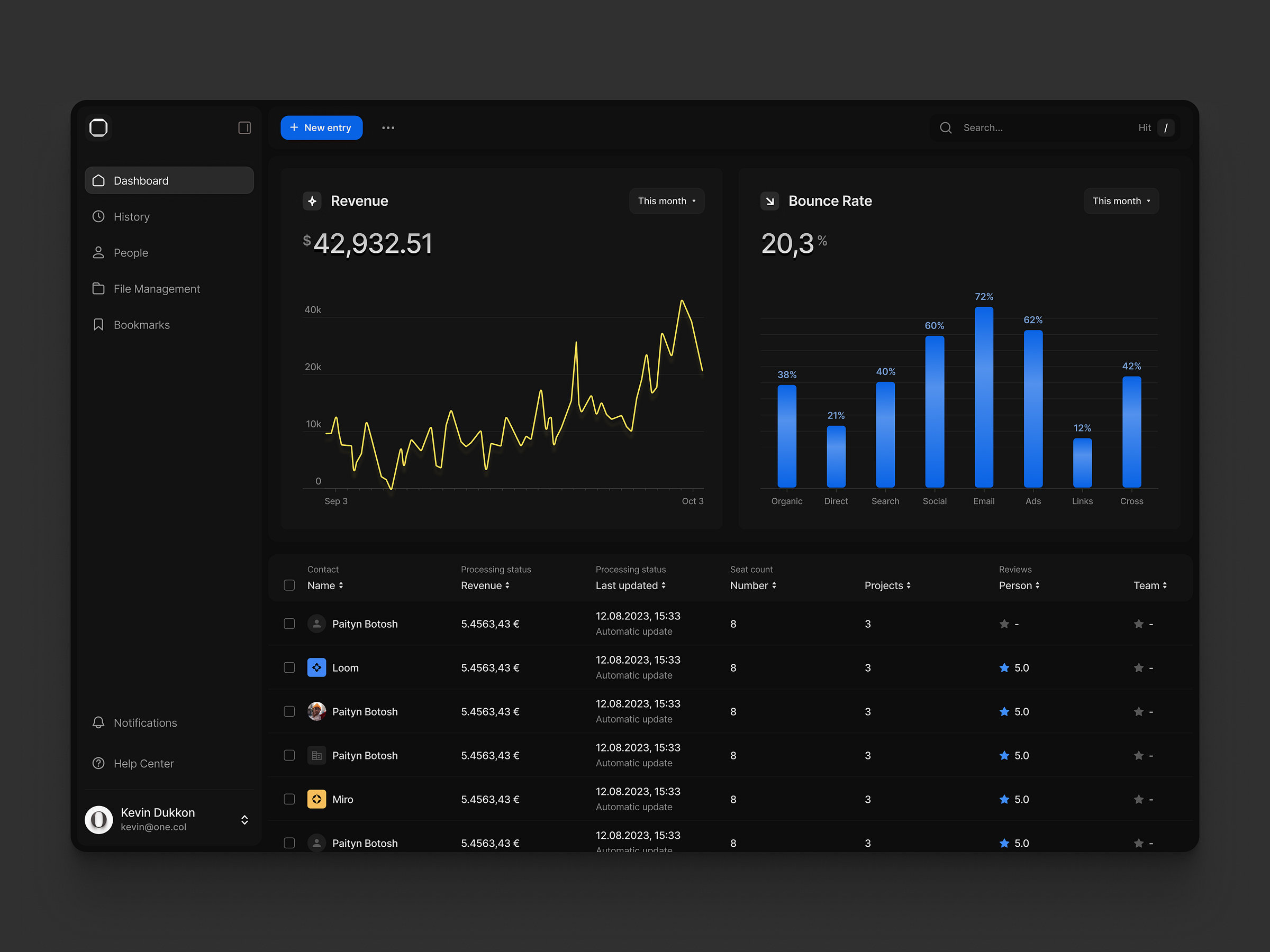1270x952 pixels.
Task: Sort table by Team column
Action: coord(1150,585)
